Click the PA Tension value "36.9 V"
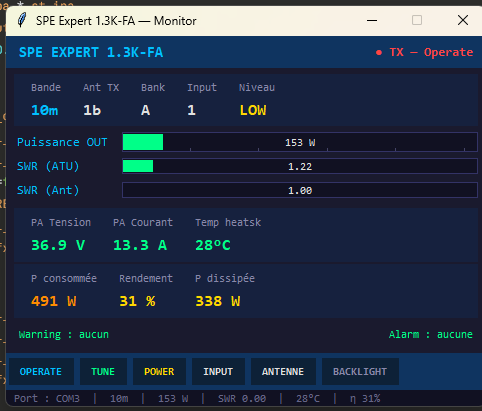482x411 pixels. coord(58,245)
